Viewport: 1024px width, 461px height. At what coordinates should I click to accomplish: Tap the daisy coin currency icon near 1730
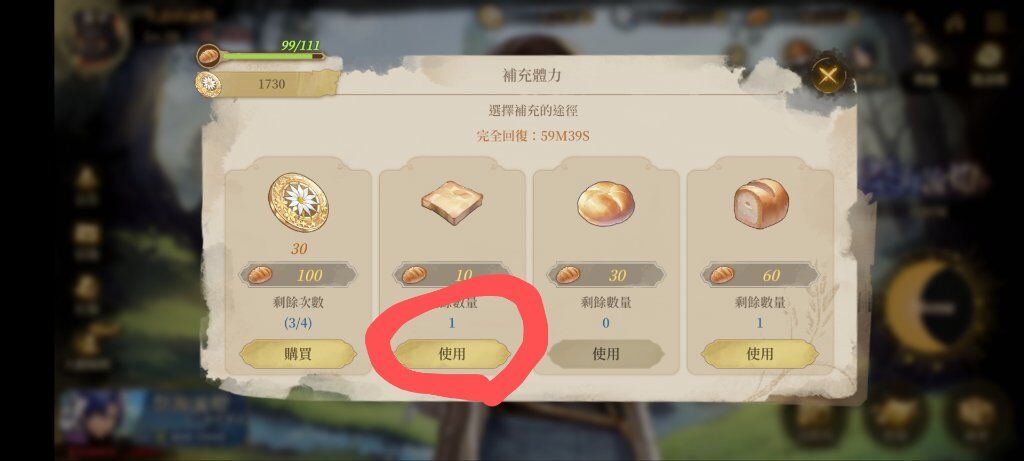tap(209, 84)
